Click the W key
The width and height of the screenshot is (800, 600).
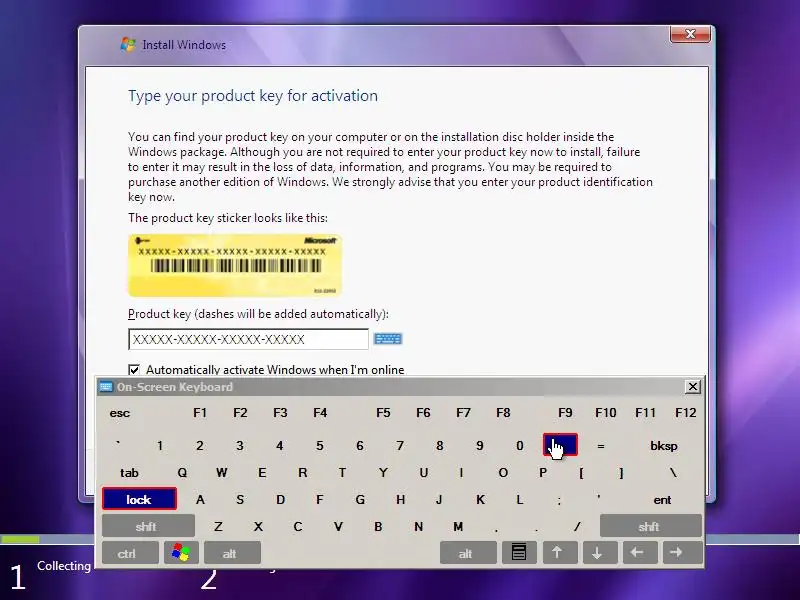pyautogui.click(x=221, y=473)
